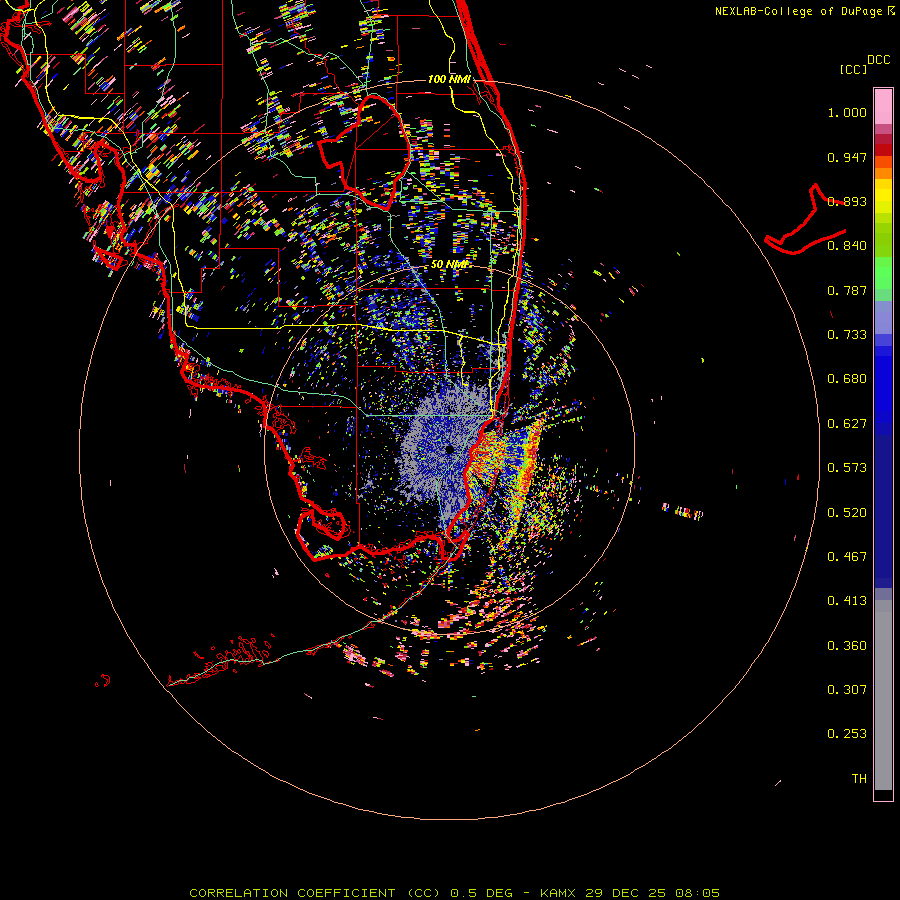This screenshot has width=900, height=900.
Task: Click the 100 NMI range ring label
Action: click(449, 79)
